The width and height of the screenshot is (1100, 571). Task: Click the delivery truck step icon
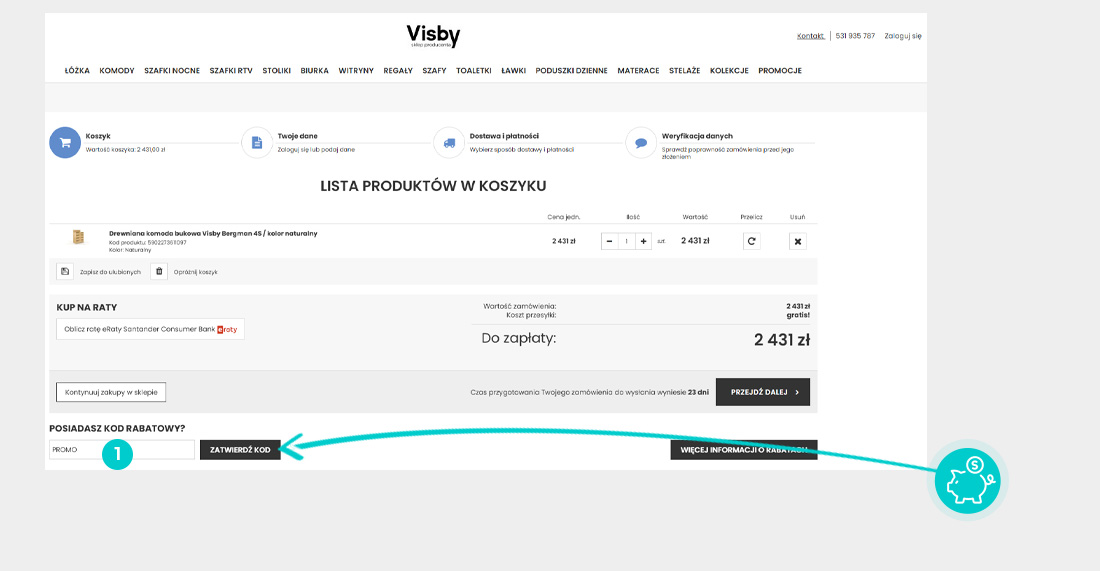click(x=449, y=142)
